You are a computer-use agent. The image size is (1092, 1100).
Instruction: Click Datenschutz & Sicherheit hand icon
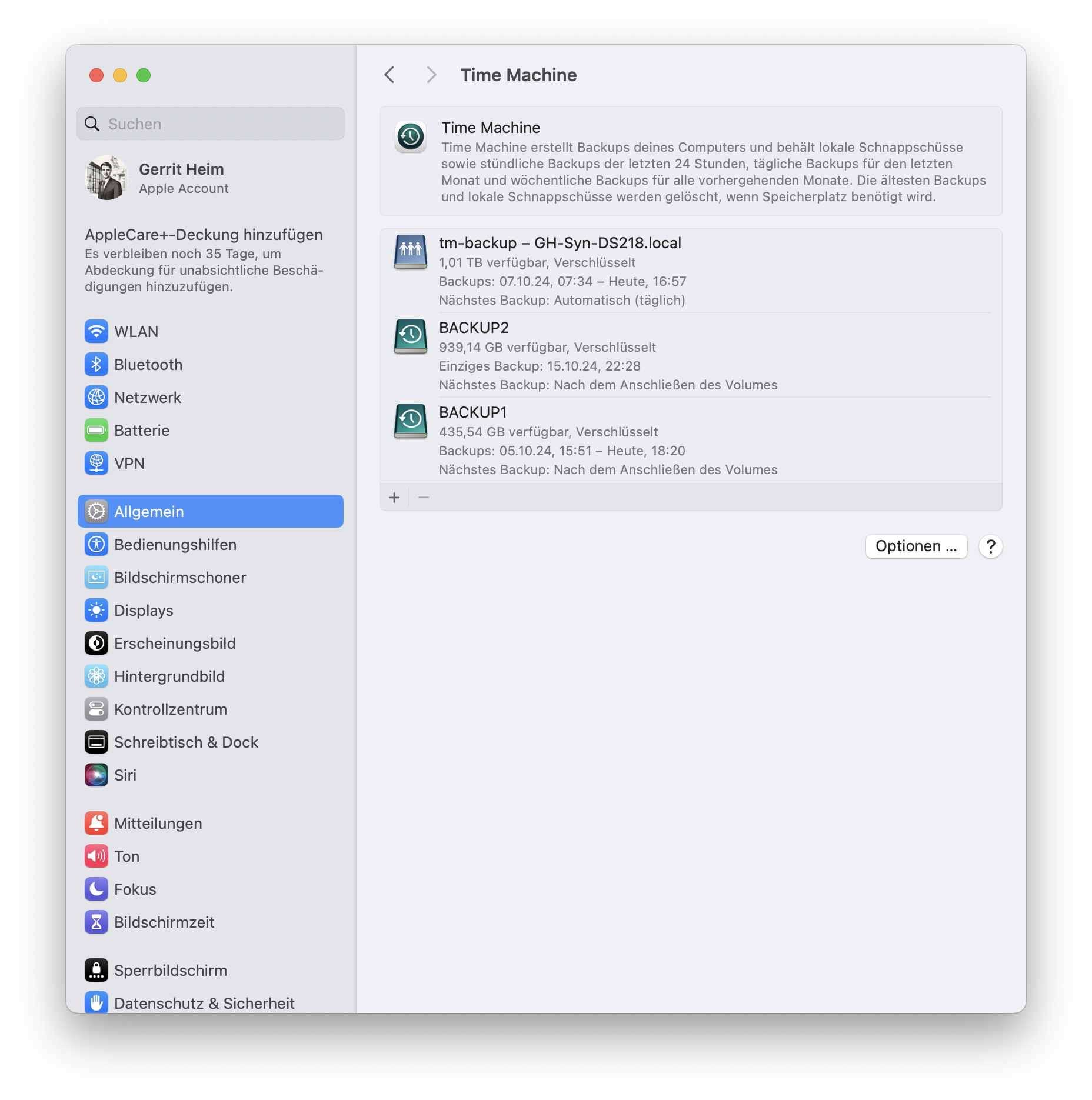click(x=96, y=1002)
